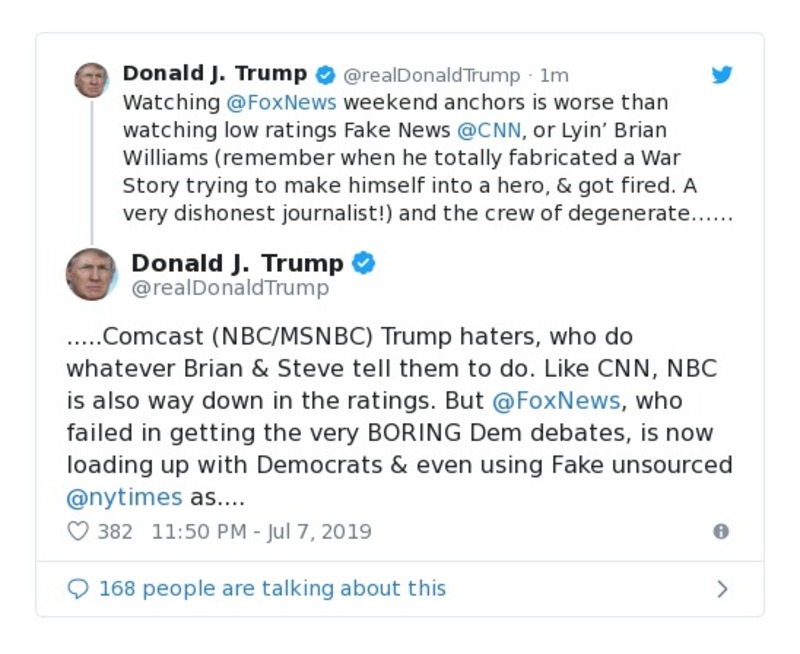
Task: Click the speech bubble icon beside people talking
Action: pyautogui.click(x=79, y=588)
